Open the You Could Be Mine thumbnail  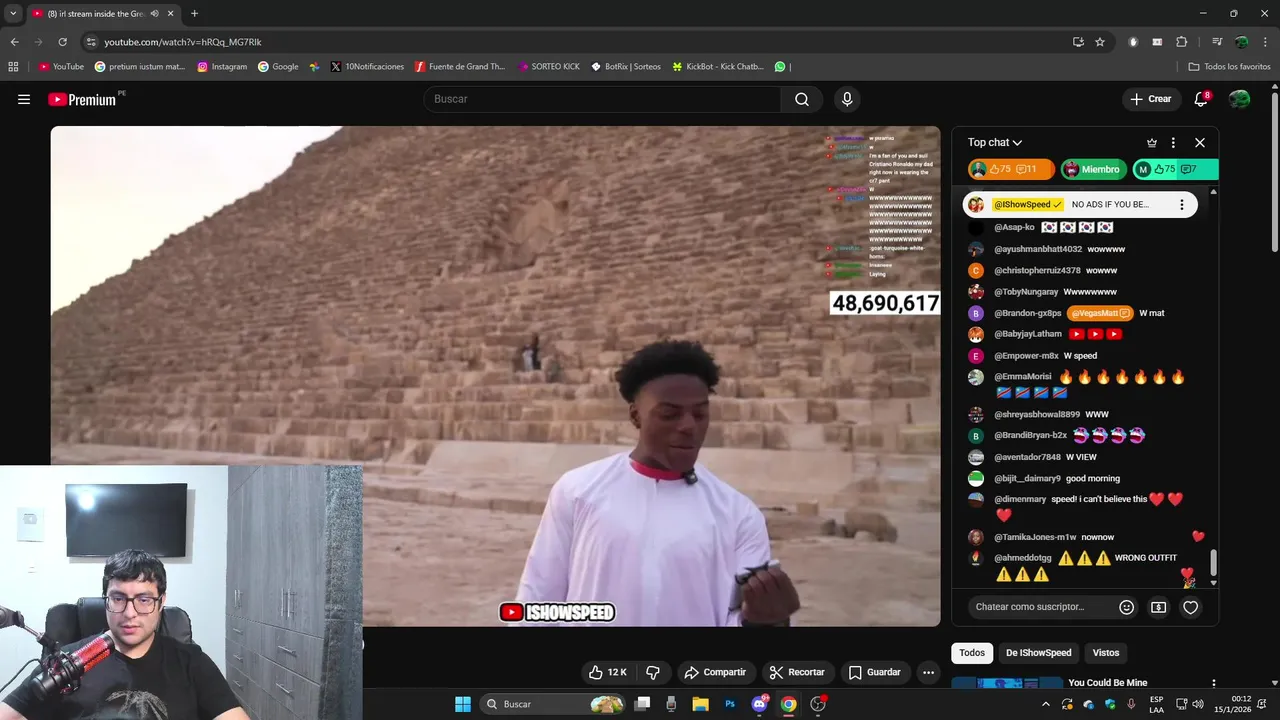coord(1007,684)
